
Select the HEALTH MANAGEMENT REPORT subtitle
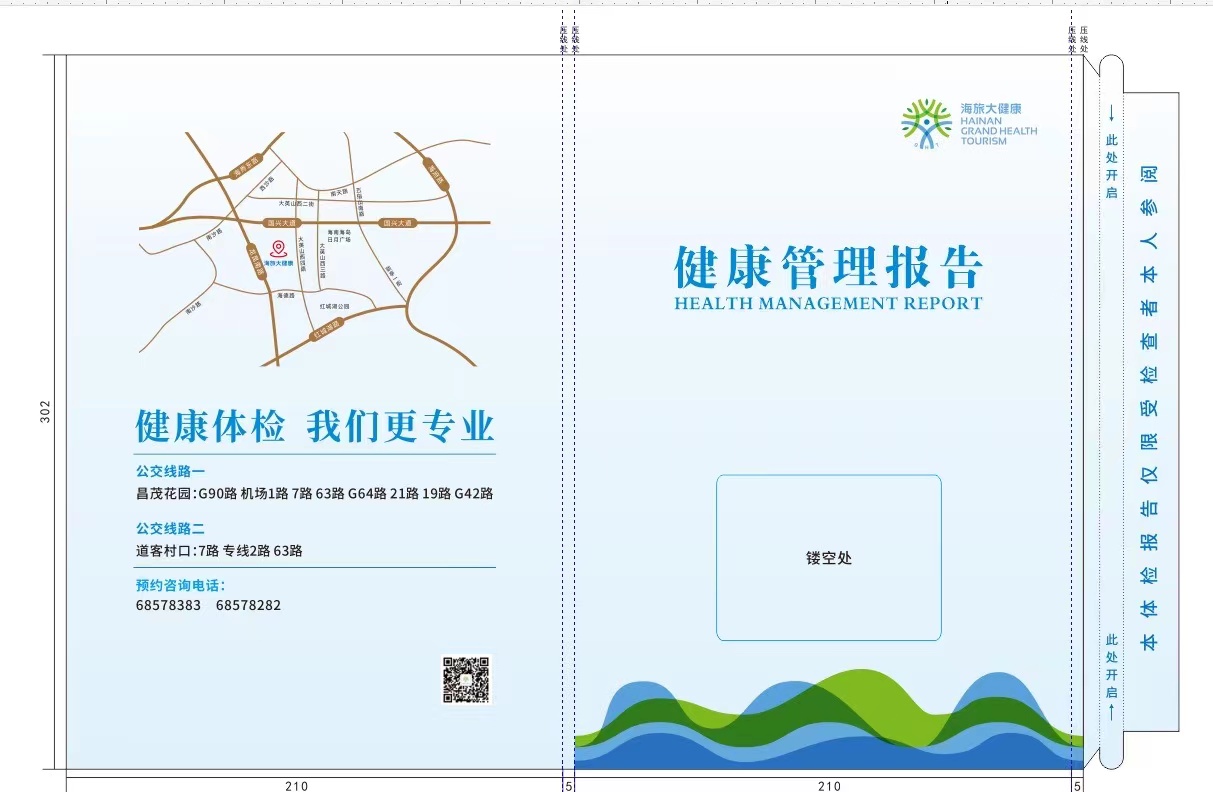(828, 303)
